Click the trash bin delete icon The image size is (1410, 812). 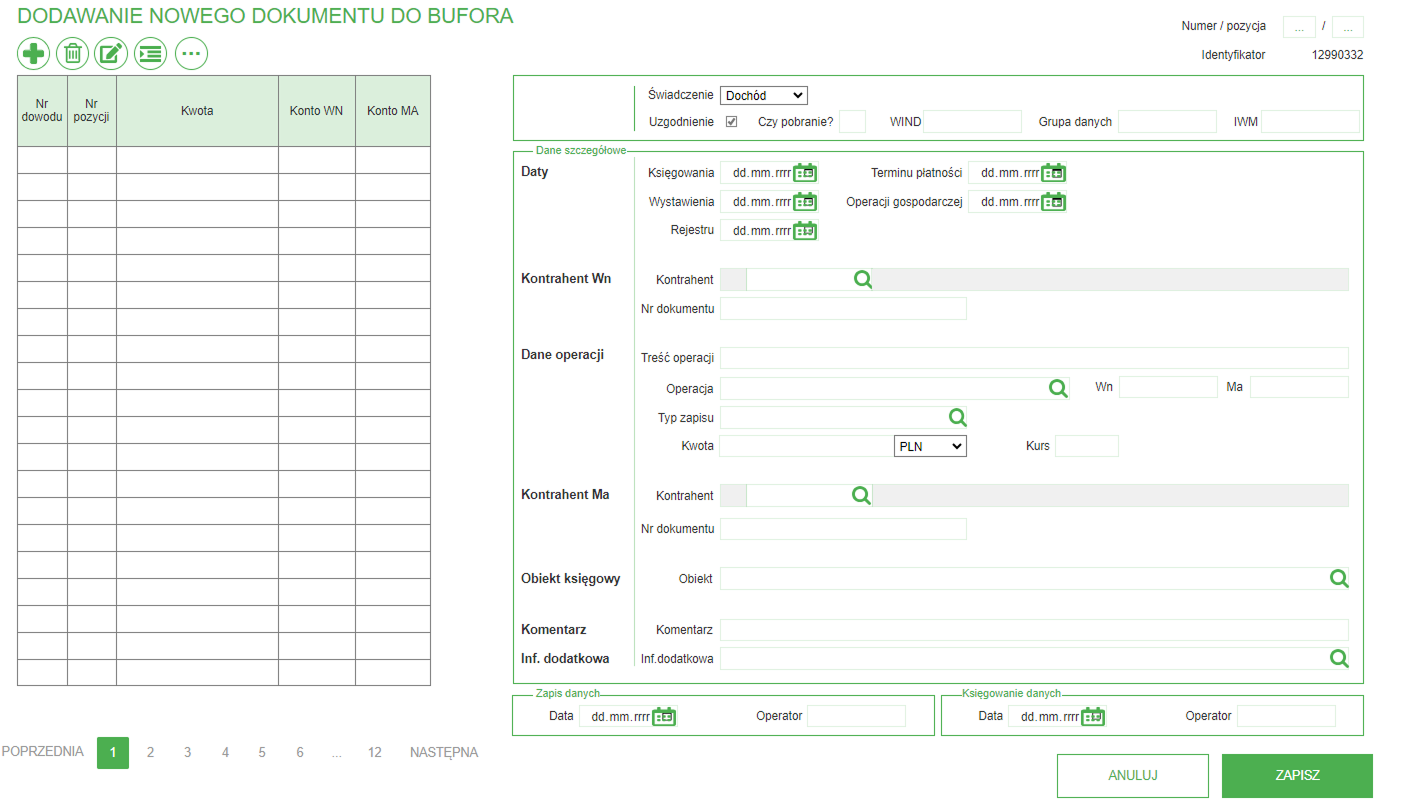[x=73, y=54]
